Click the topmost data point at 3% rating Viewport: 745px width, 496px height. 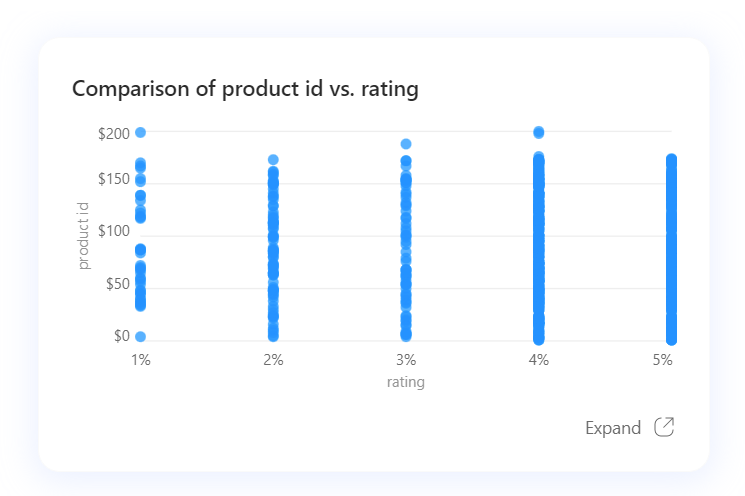pos(406,144)
